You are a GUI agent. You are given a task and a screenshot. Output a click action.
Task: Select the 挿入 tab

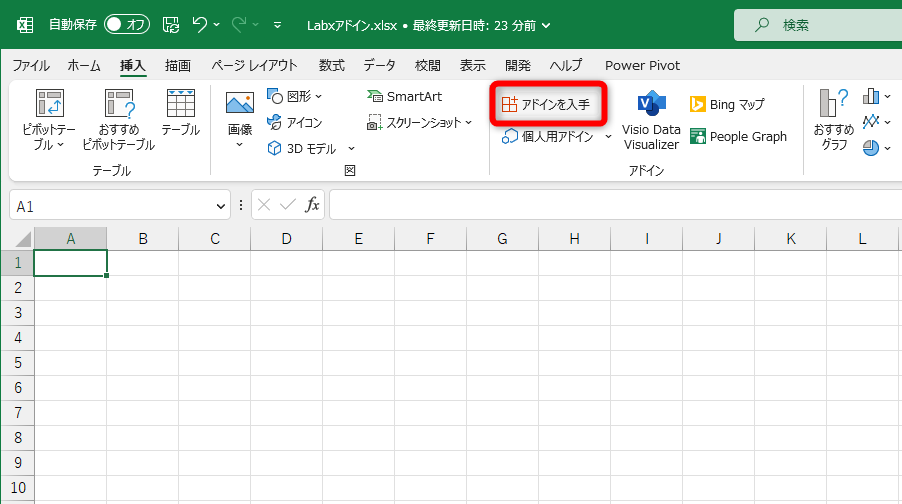click(x=133, y=66)
